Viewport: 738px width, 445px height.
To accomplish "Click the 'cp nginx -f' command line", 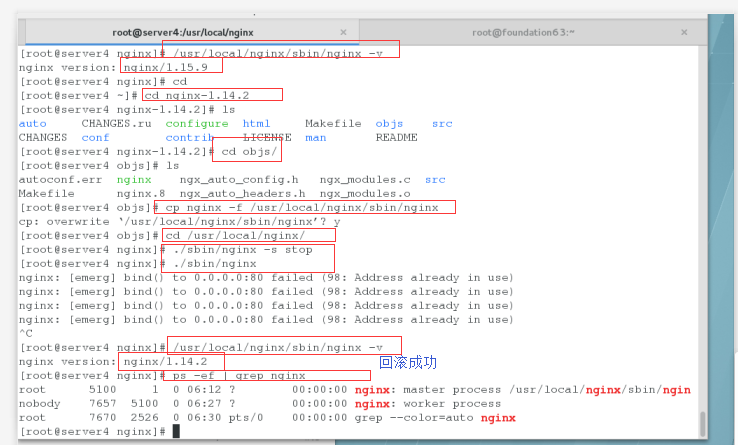I will (x=302, y=208).
